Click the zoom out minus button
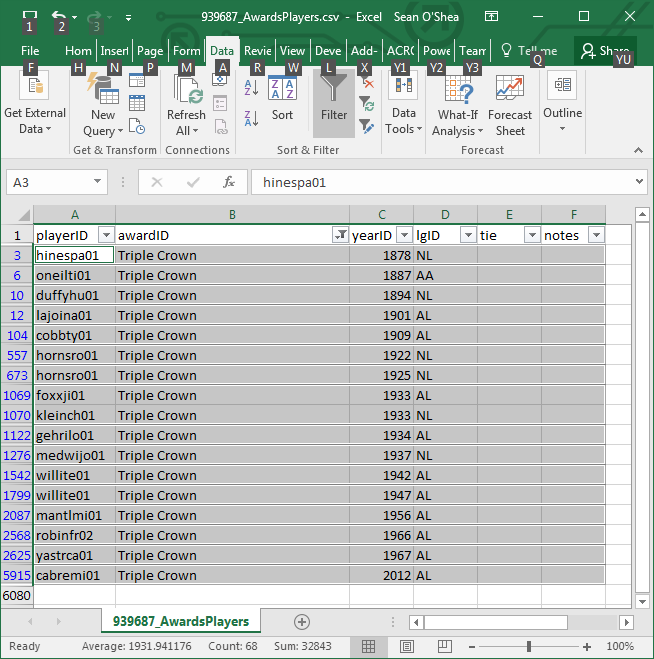This screenshot has width=654, height=659. 472,646
